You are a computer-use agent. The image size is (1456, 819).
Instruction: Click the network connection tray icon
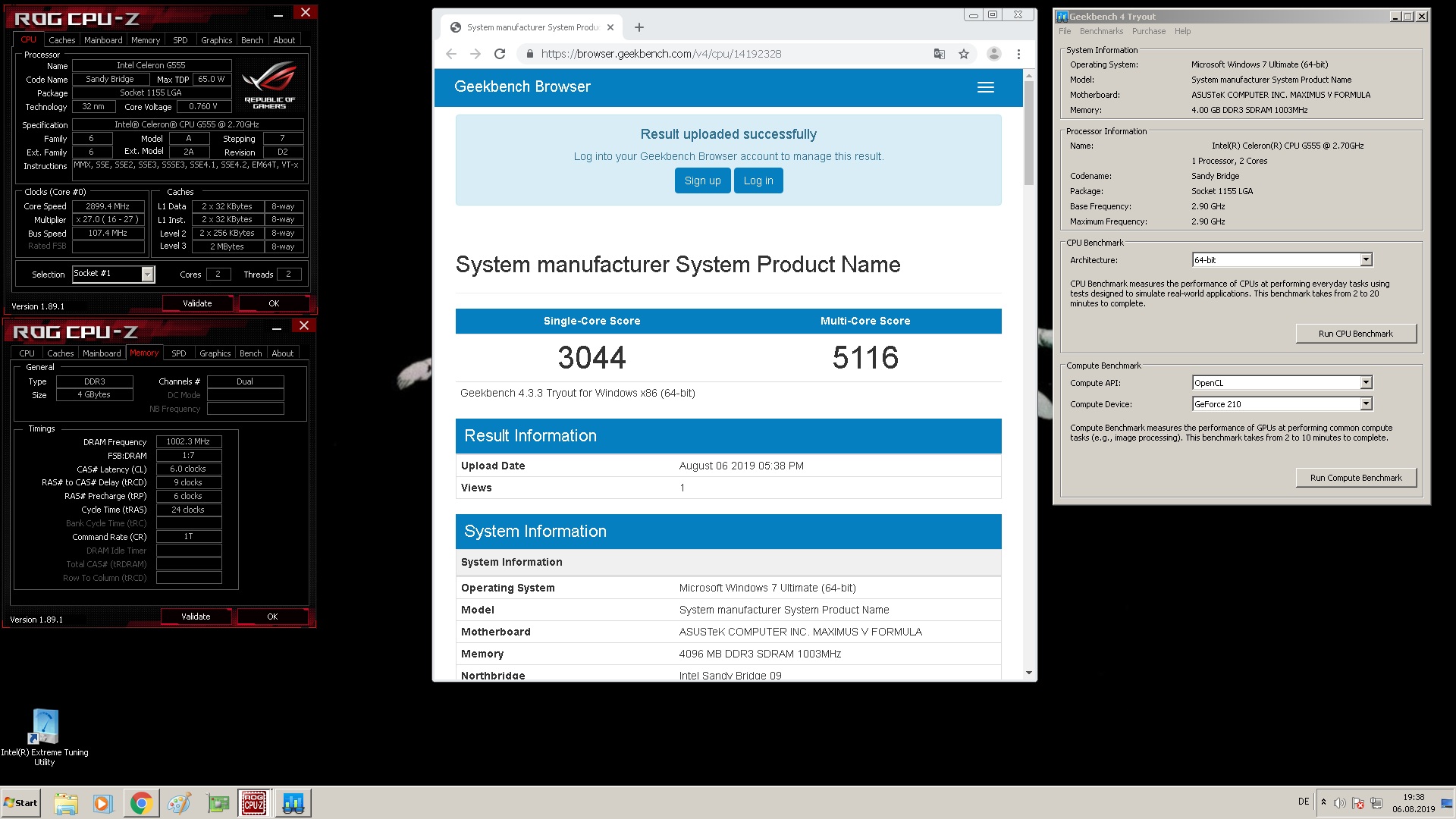pyautogui.click(x=1376, y=803)
